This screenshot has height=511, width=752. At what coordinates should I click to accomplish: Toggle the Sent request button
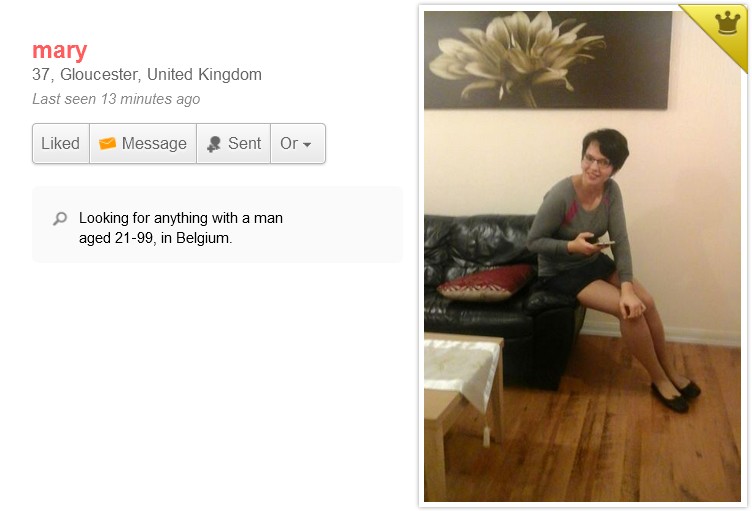pos(234,143)
